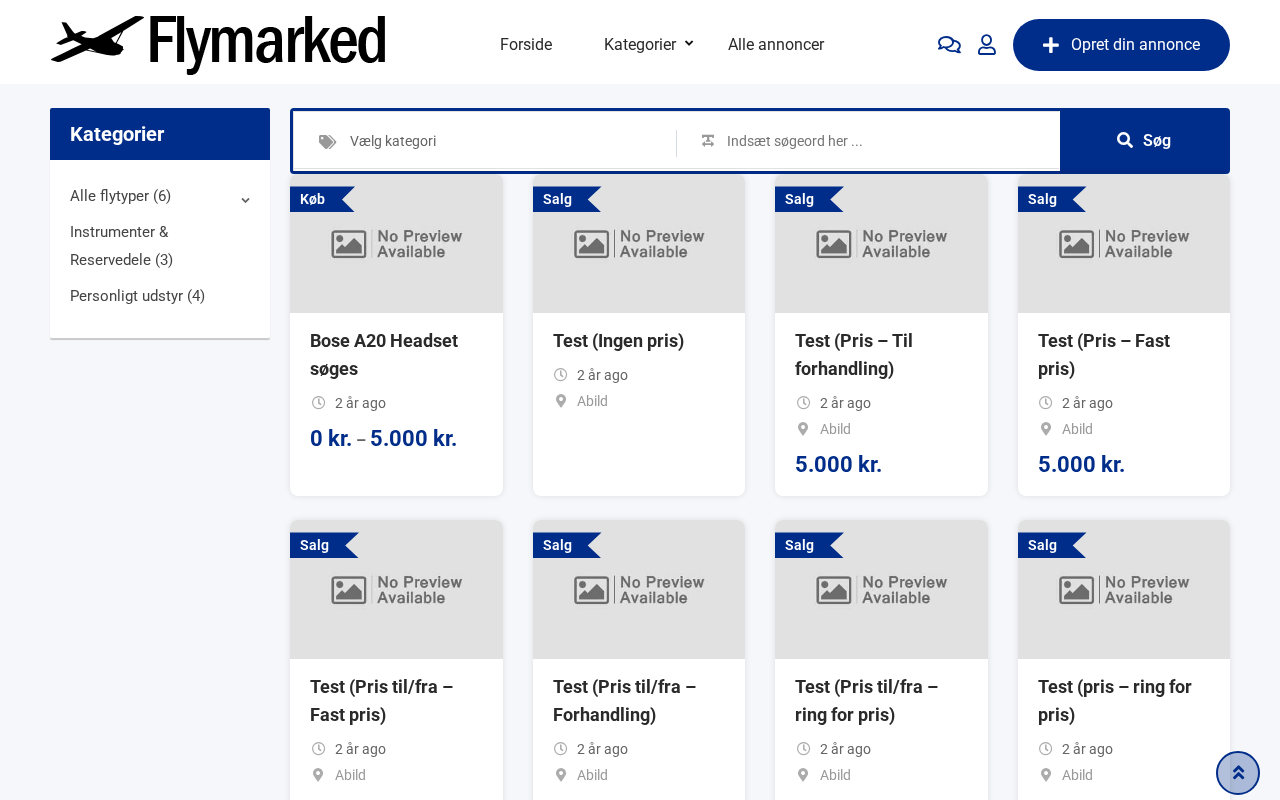1280x800 pixels.
Task: Open the chat messages icon
Action: [949, 45]
